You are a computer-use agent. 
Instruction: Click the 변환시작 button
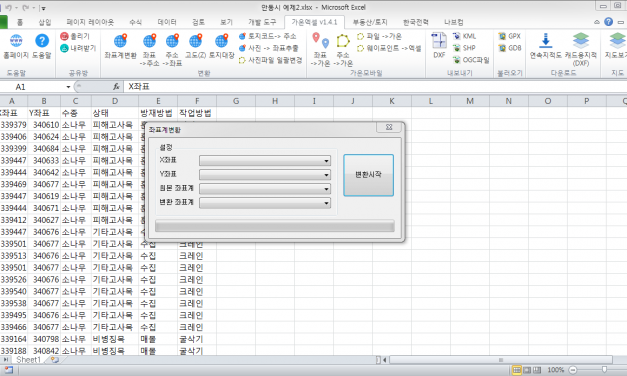point(368,175)
